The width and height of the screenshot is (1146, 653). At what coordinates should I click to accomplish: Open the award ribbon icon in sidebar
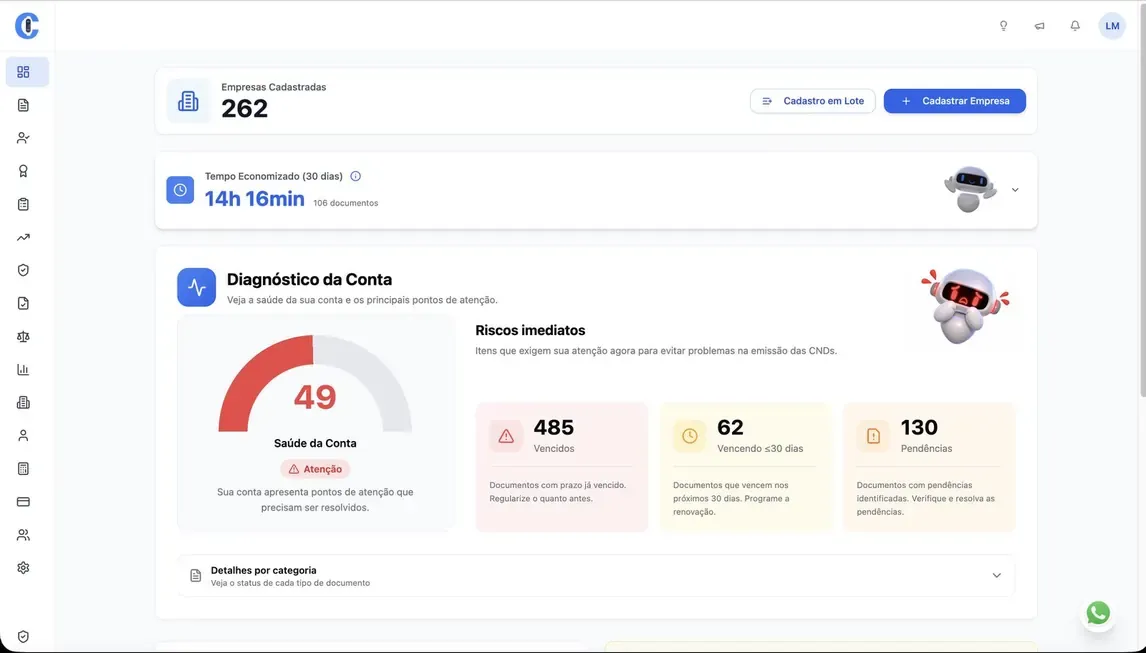tap(23, 171)
